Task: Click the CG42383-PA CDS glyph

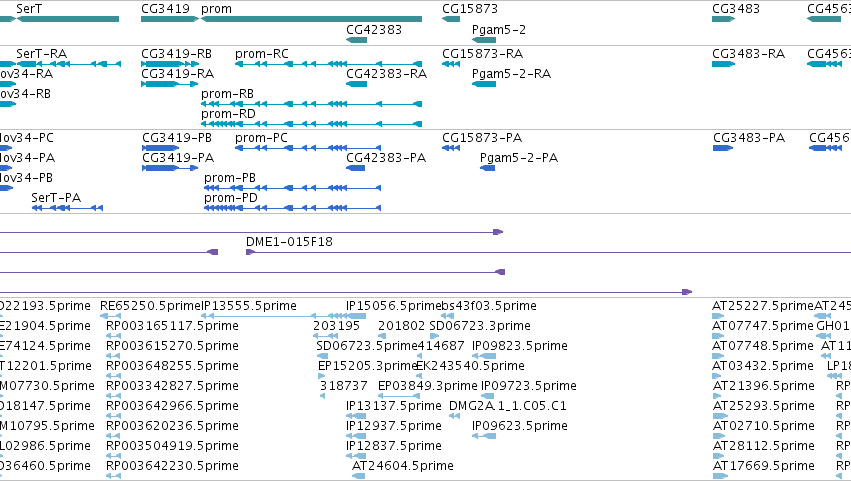Action: (355, 168)
